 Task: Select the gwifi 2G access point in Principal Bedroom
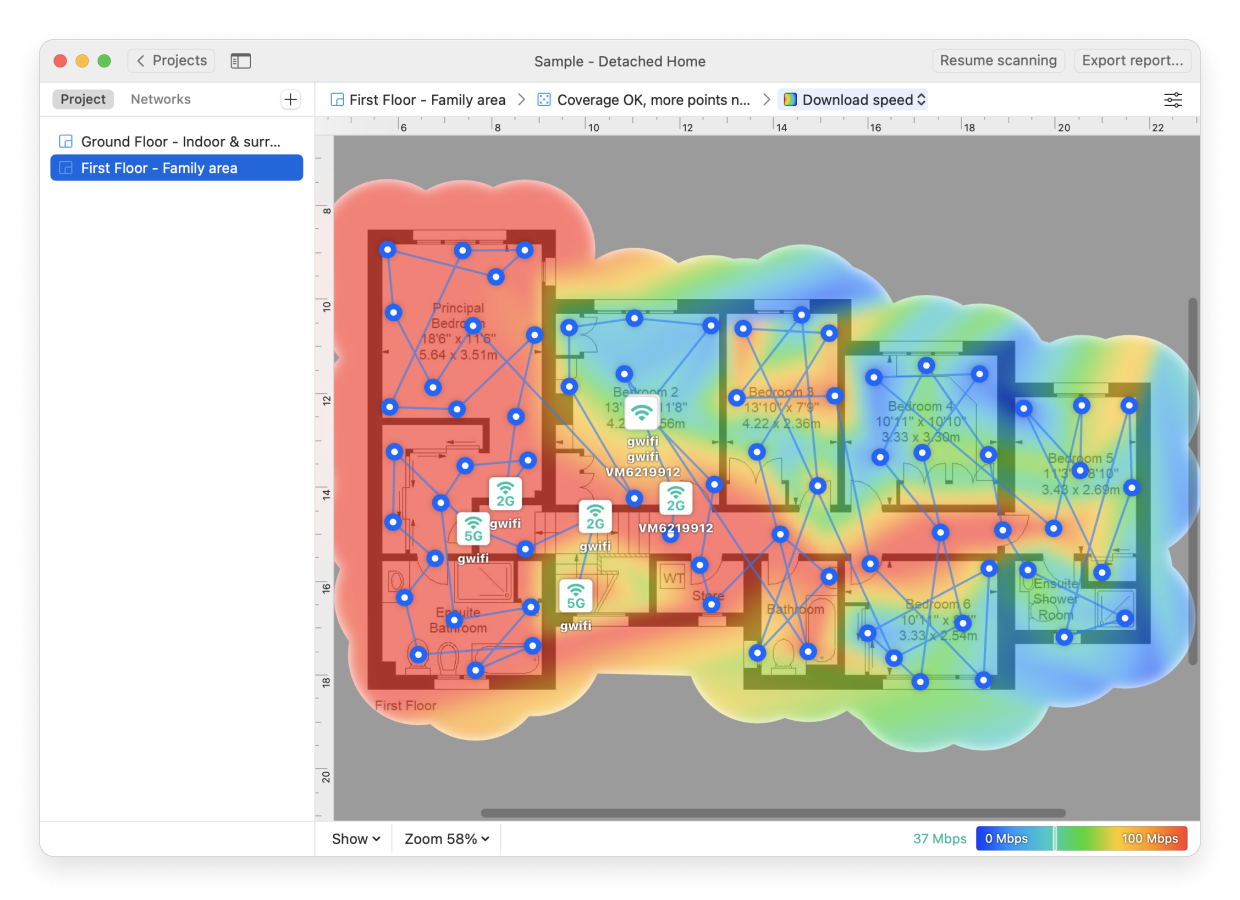(x=505, y=494)
